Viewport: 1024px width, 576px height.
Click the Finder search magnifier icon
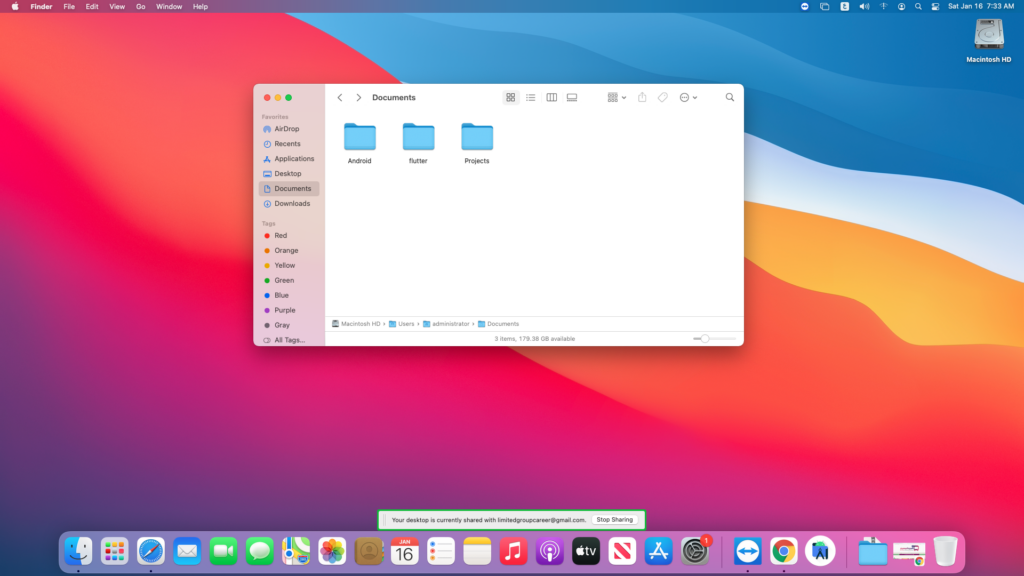[730, 97]
